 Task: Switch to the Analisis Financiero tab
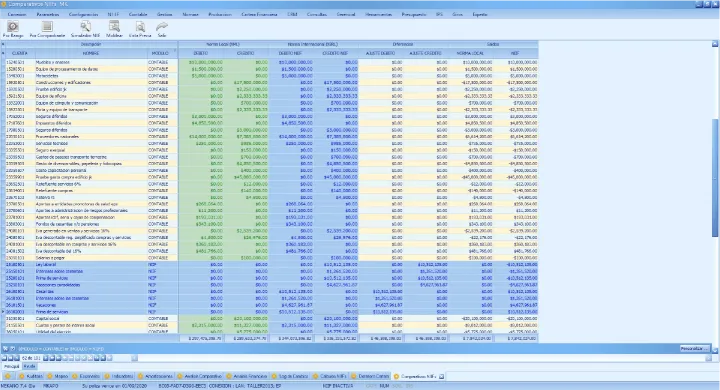pos(247,376)
